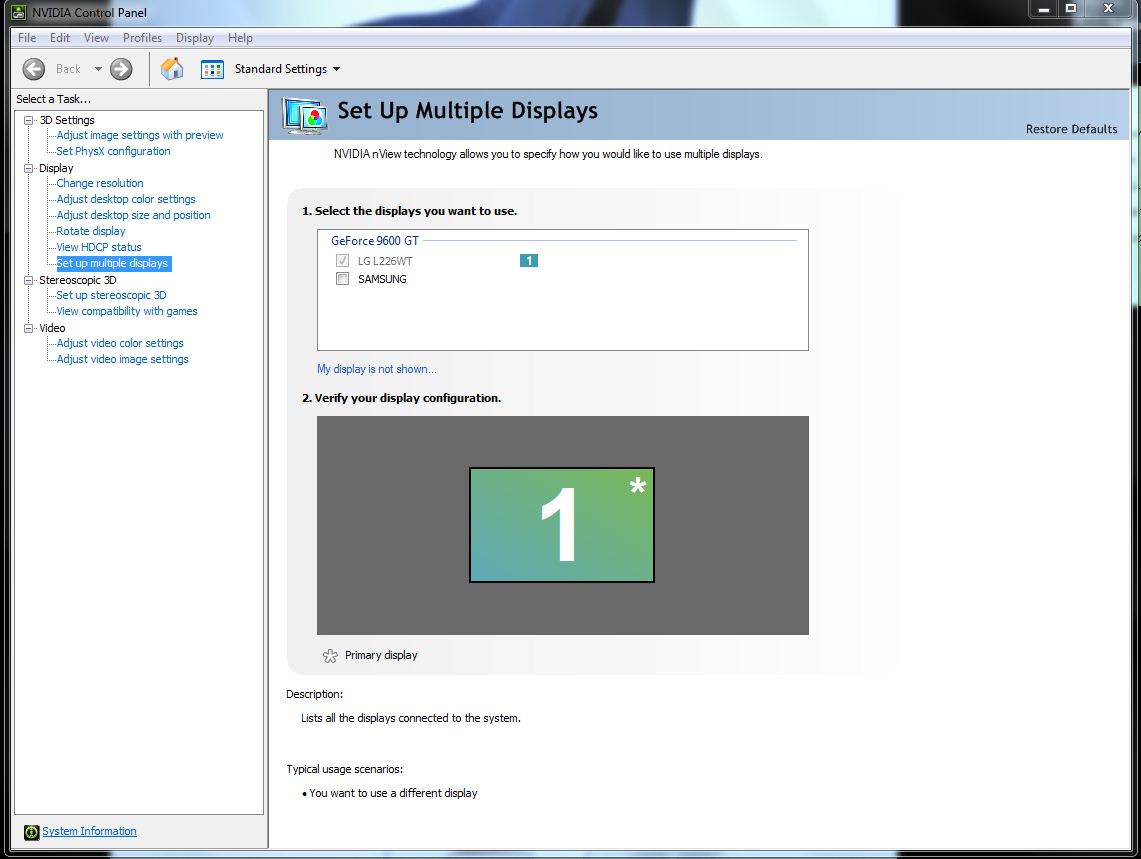Open the System Information link

[90, 831]
